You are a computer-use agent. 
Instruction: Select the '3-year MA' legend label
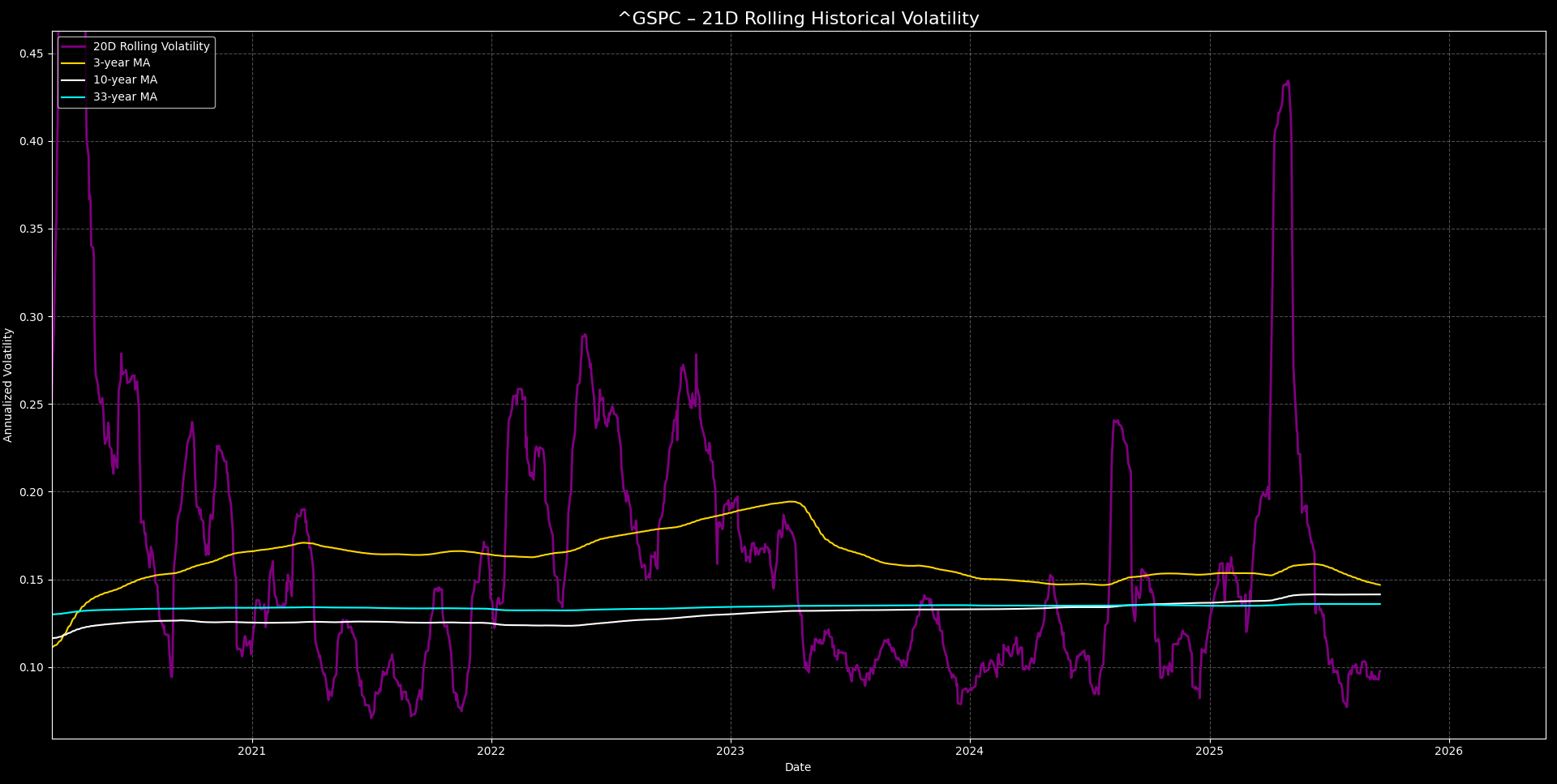122,63
